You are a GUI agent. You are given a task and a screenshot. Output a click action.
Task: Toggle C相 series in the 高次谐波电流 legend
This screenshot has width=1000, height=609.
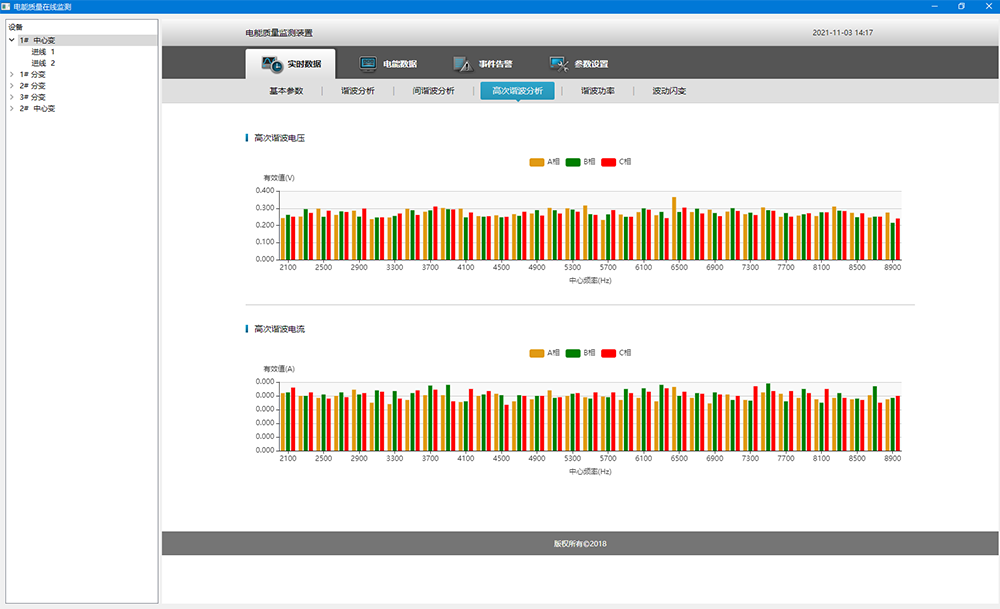pos(617,352)
